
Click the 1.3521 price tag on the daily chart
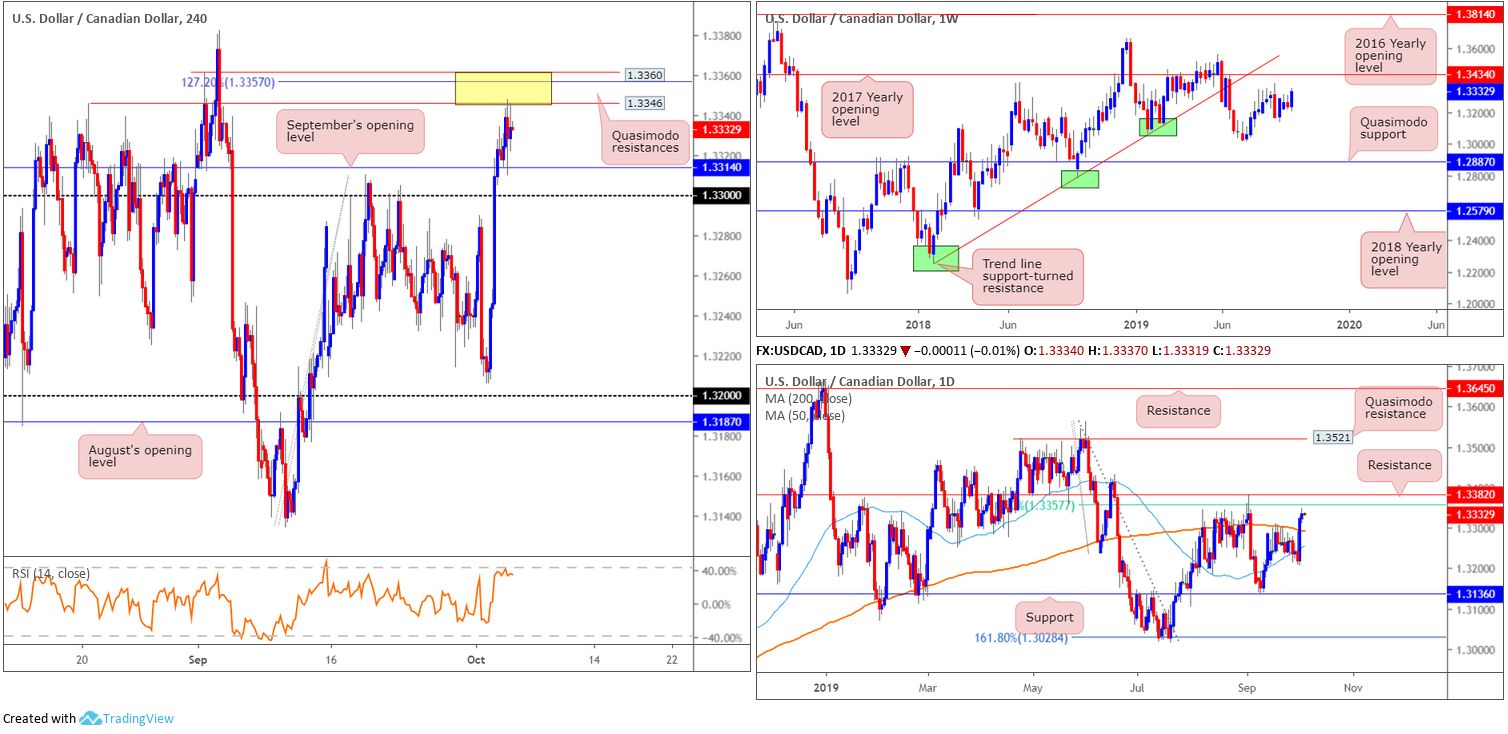[1331, 438]
